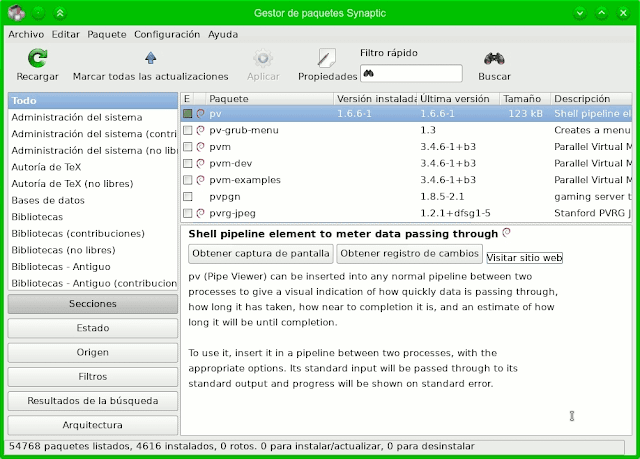Open the Paquete menu
The image size is (640, 459).
pyautogui.click(x=107, y=34)
